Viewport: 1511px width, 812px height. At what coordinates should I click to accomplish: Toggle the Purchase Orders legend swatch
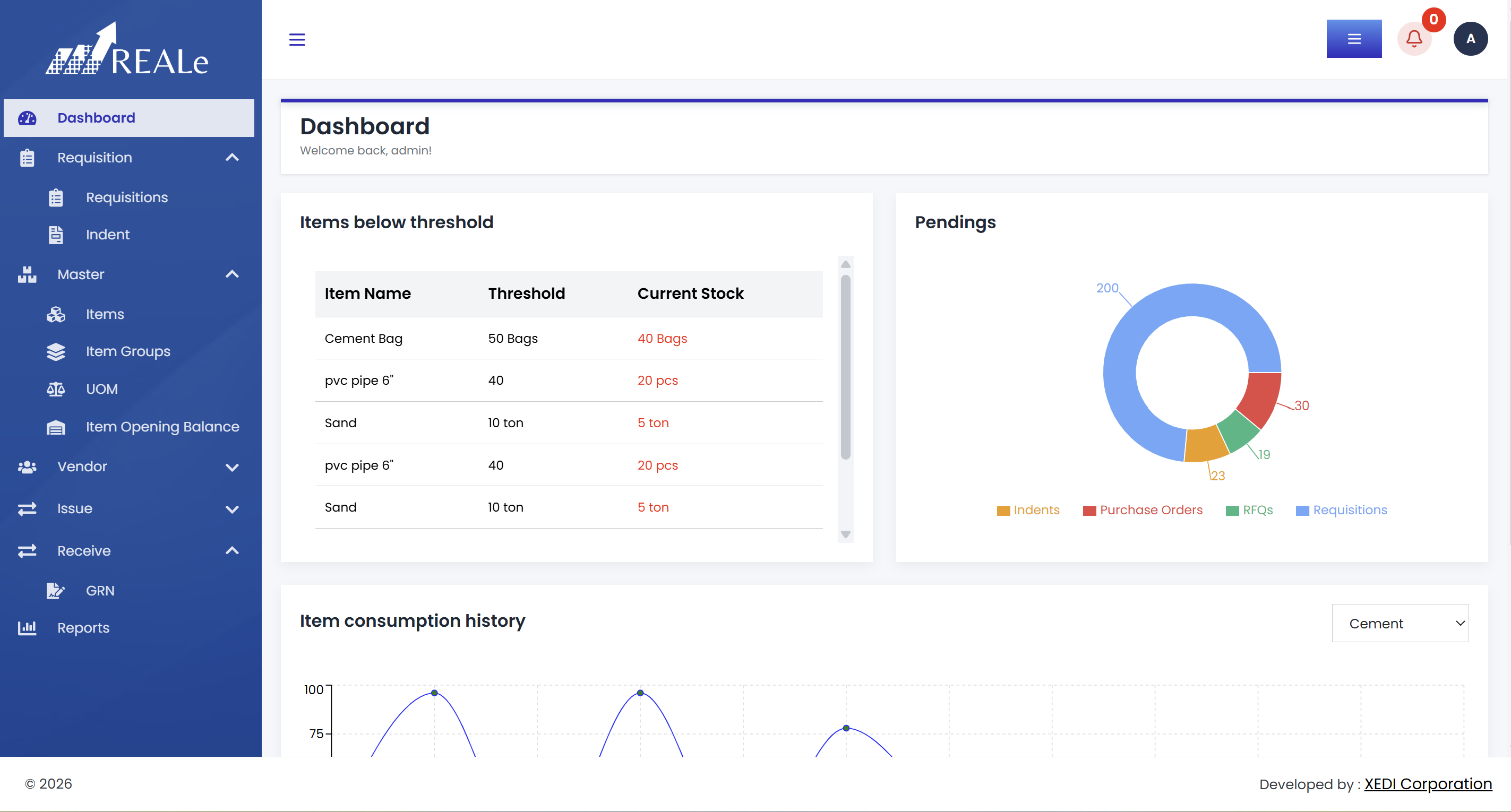point(1089,511)
